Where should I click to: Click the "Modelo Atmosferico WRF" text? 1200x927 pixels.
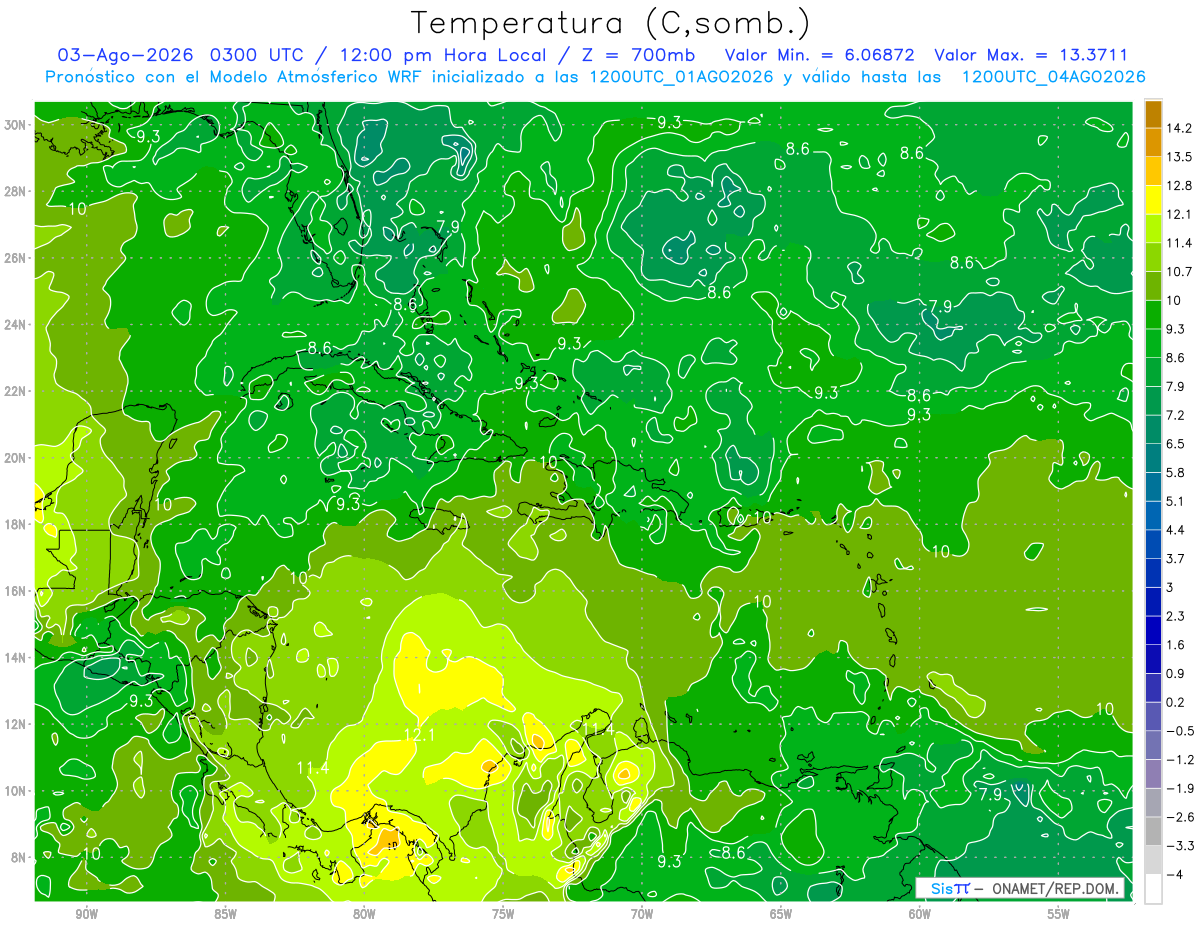click(314, 77)
